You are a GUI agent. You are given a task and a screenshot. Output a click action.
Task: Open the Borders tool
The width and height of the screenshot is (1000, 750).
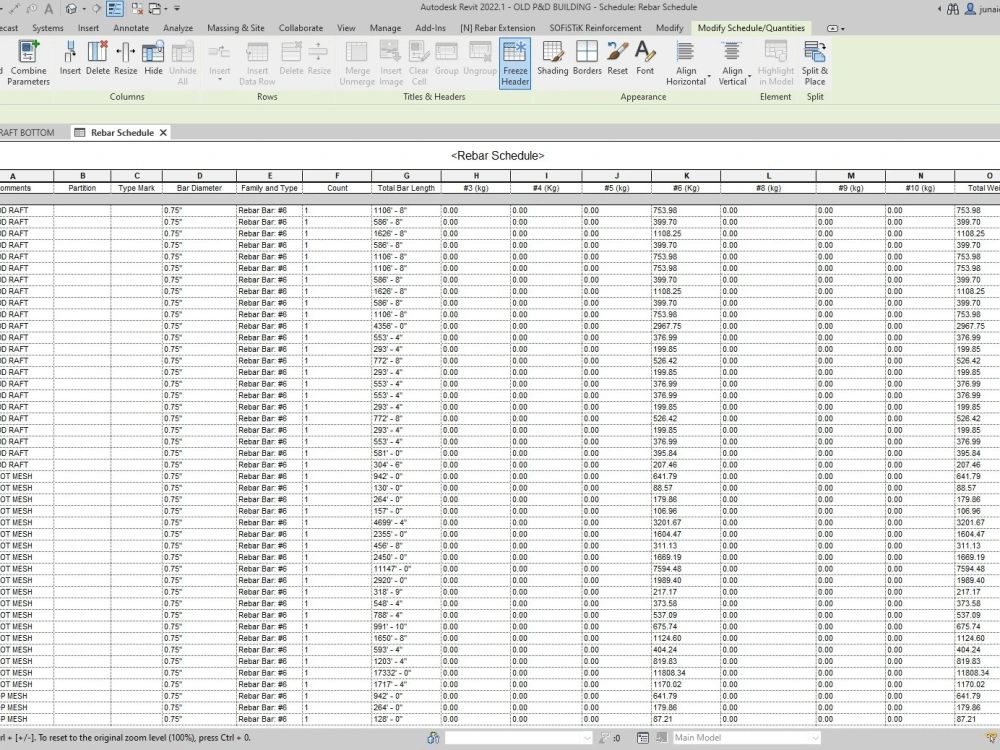[x=586, y=63]
